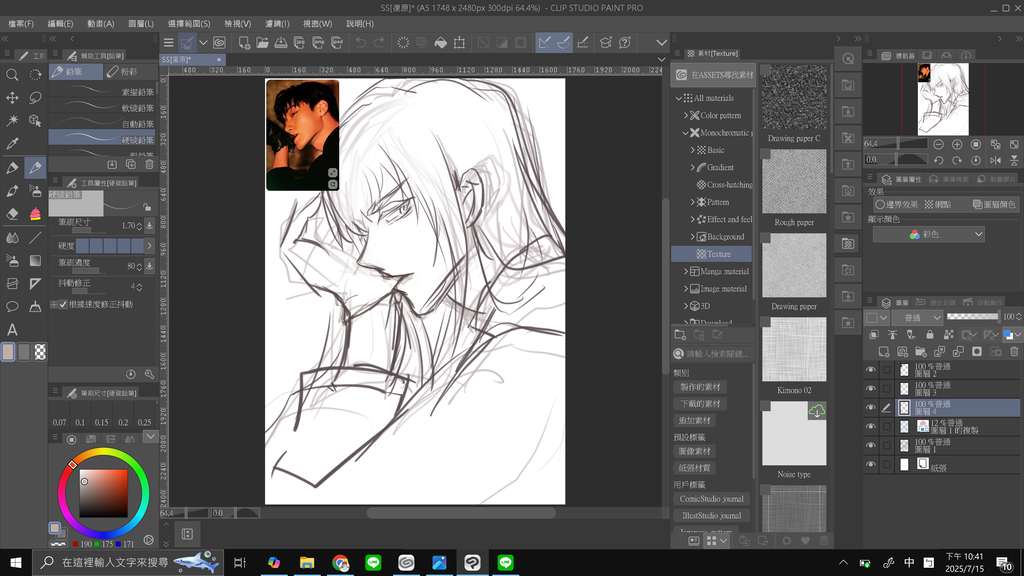Image resolution: width=1024 pixels, height=576 pixels.
Task: Click the Save icon in command bar
Action: tap(281, 42)
